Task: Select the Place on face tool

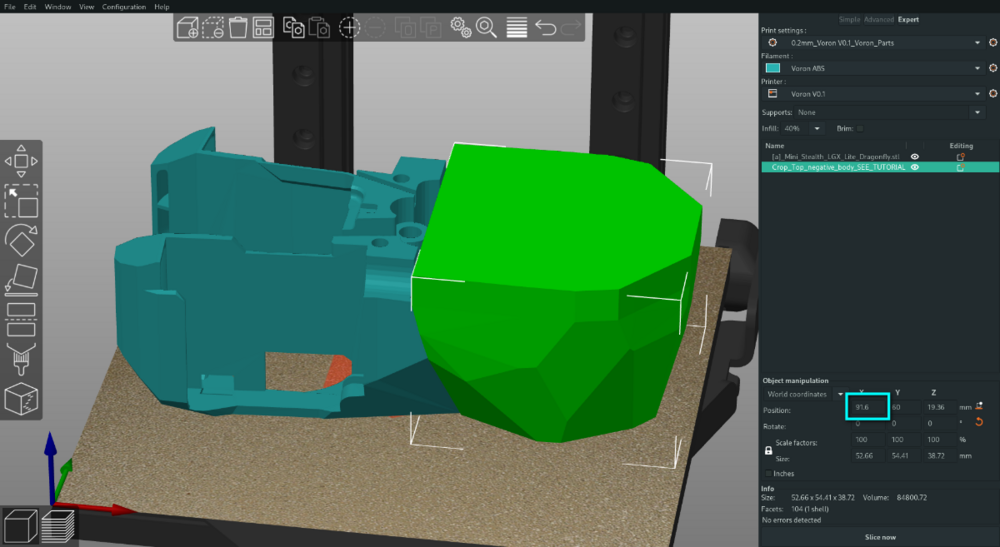Action: point(21,279)
